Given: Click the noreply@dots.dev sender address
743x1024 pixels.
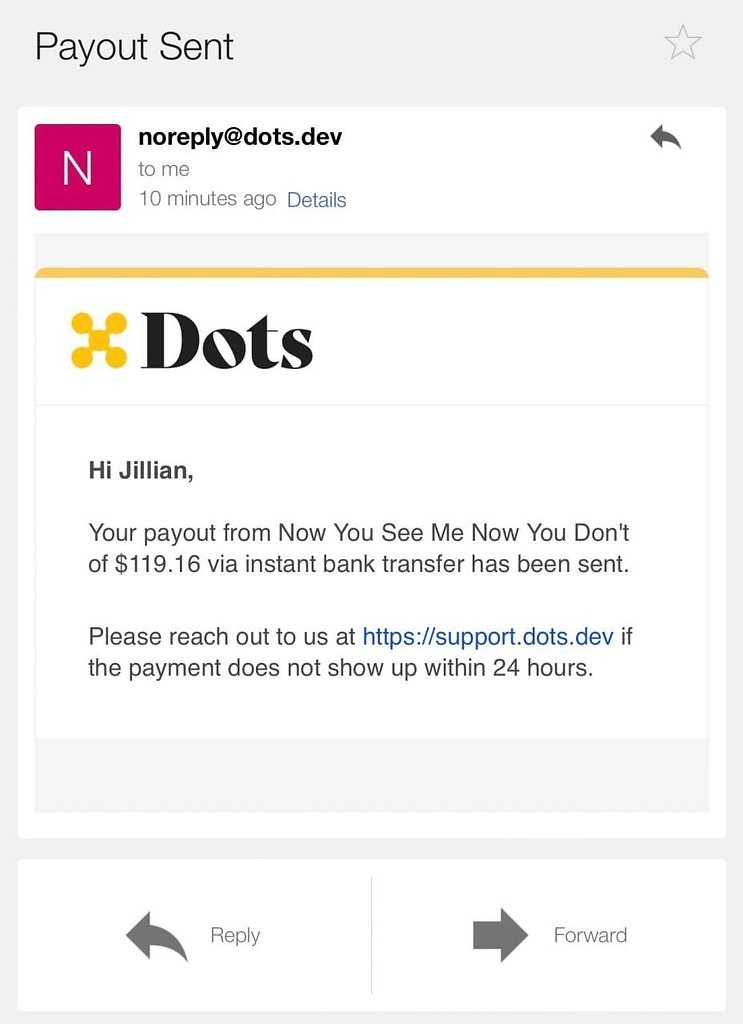Looking at the screenshot, I should 240,137.
